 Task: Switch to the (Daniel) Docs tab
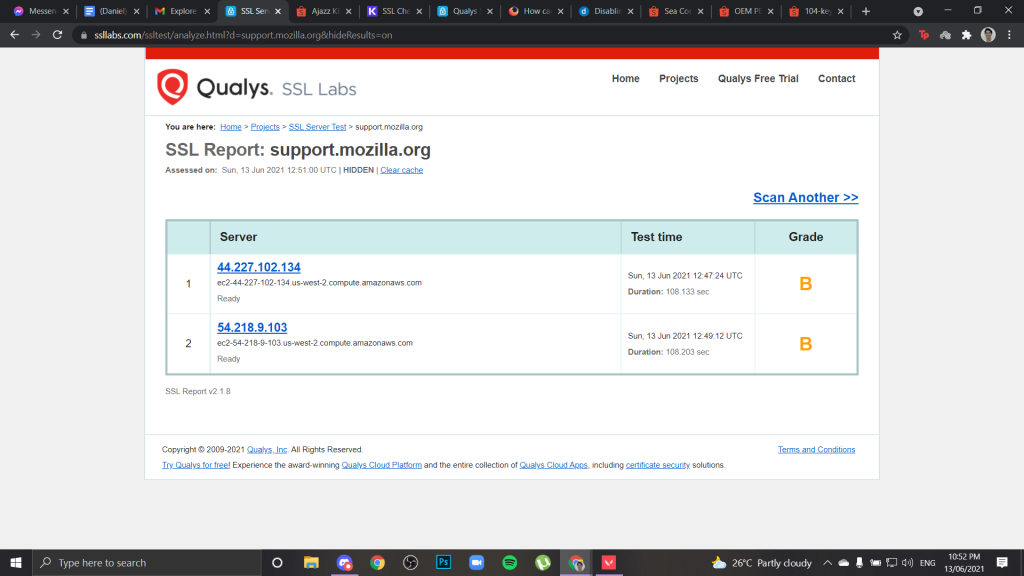tap(112, 11)
